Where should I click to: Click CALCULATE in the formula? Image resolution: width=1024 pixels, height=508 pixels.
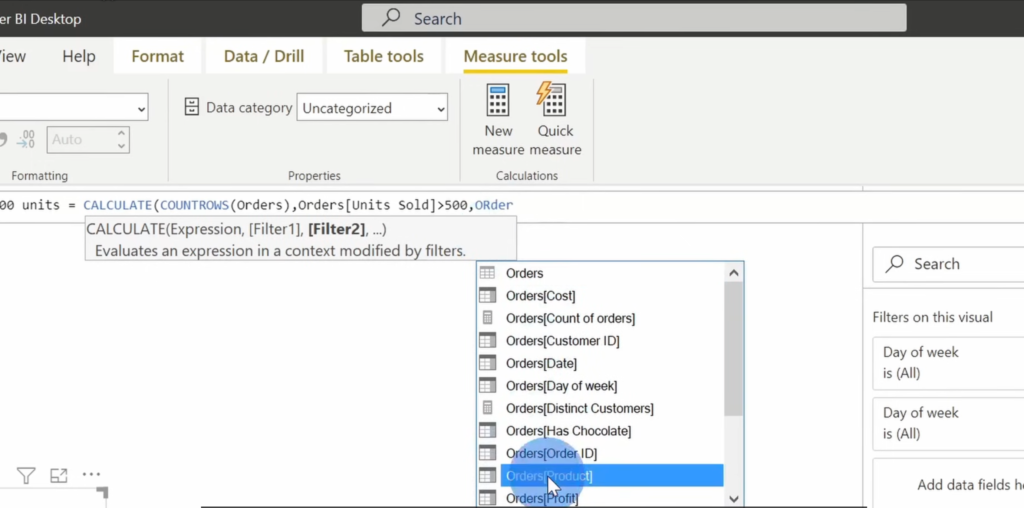[118, 205]
